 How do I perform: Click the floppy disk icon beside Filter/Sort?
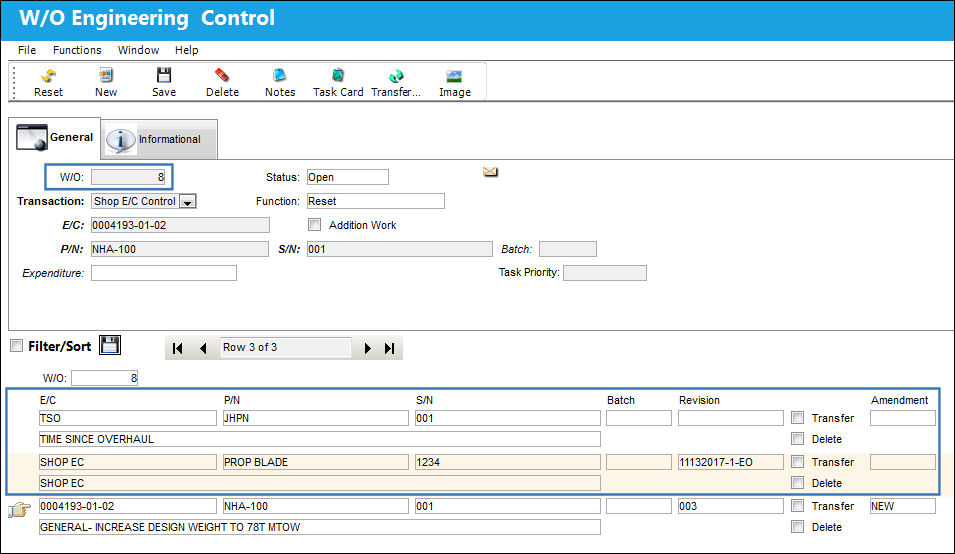(x=110, y=345)
